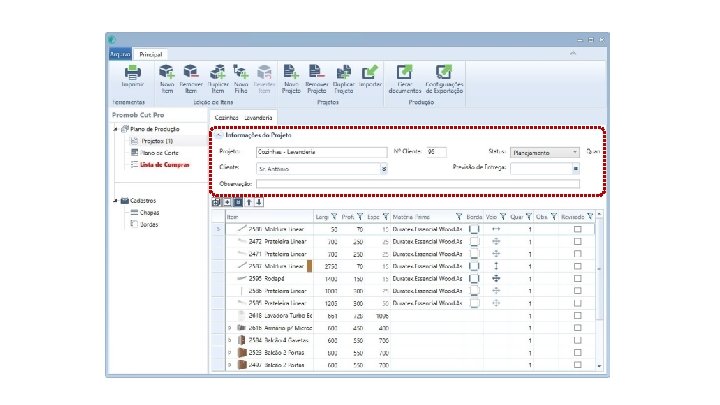Open Bordas under Cadastros

coord(149,225)
